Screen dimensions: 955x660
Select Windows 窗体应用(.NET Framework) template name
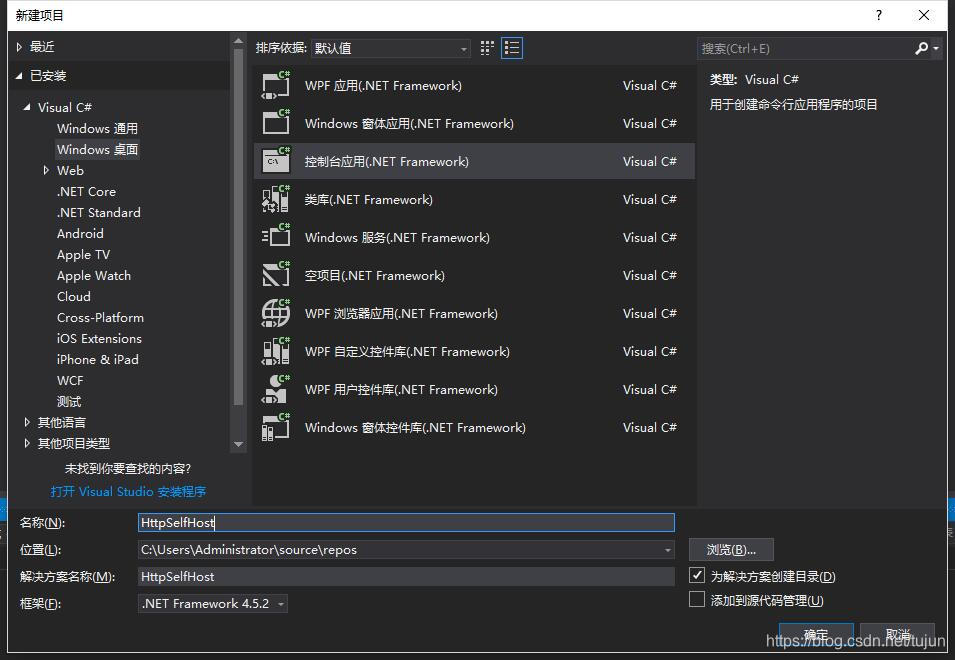click(409, 123)
